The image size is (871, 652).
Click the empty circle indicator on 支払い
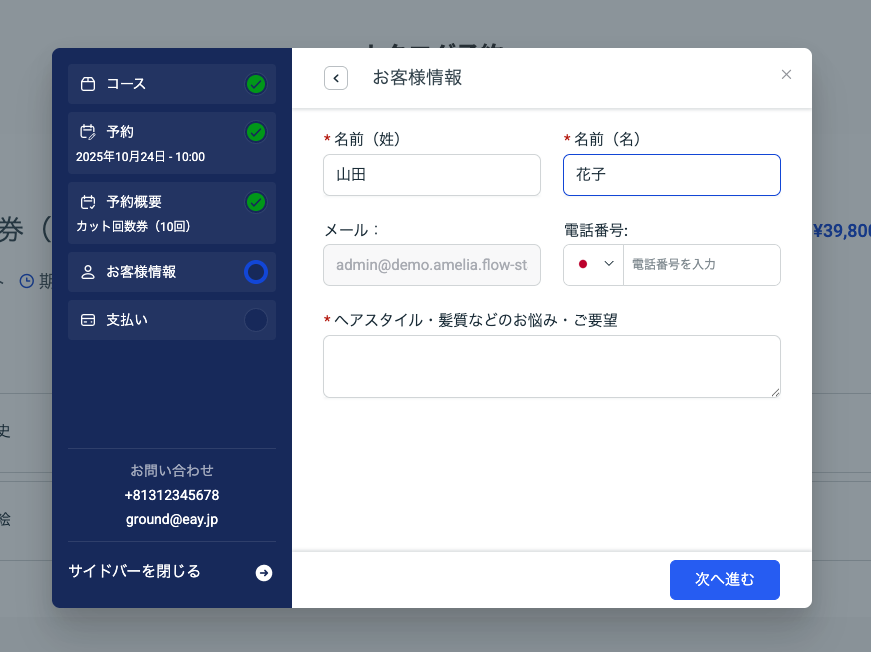(256, 320)
